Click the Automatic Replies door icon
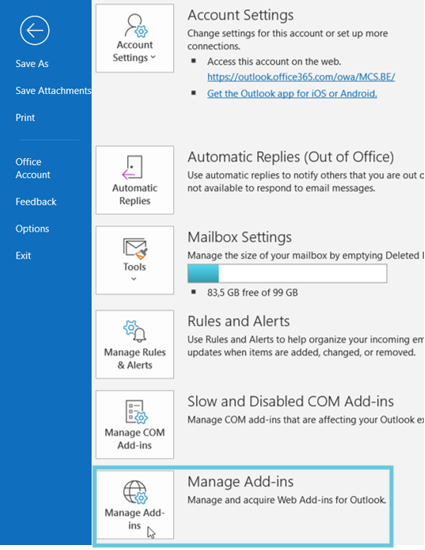 point(132,167)
